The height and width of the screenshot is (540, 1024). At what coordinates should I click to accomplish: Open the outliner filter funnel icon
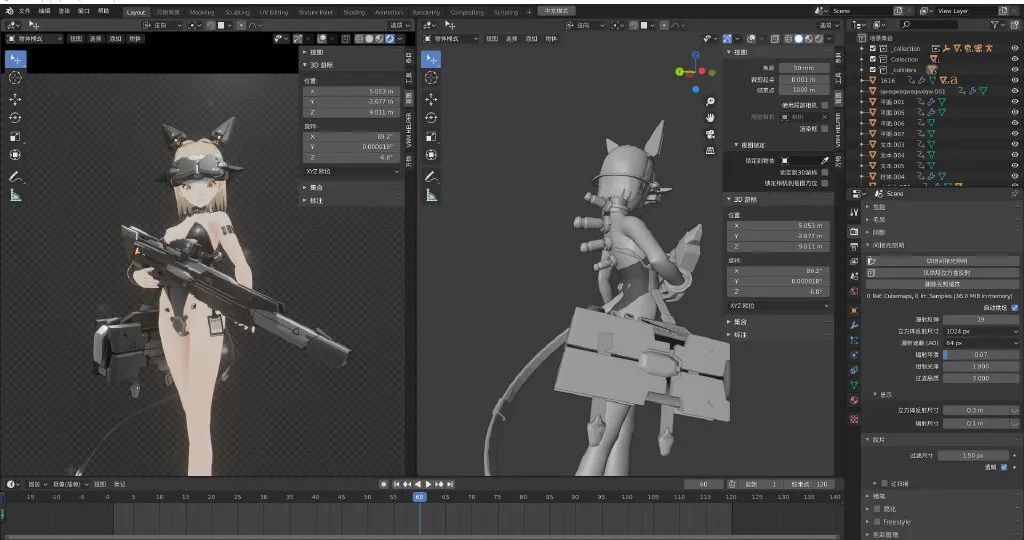click(995, 25)
